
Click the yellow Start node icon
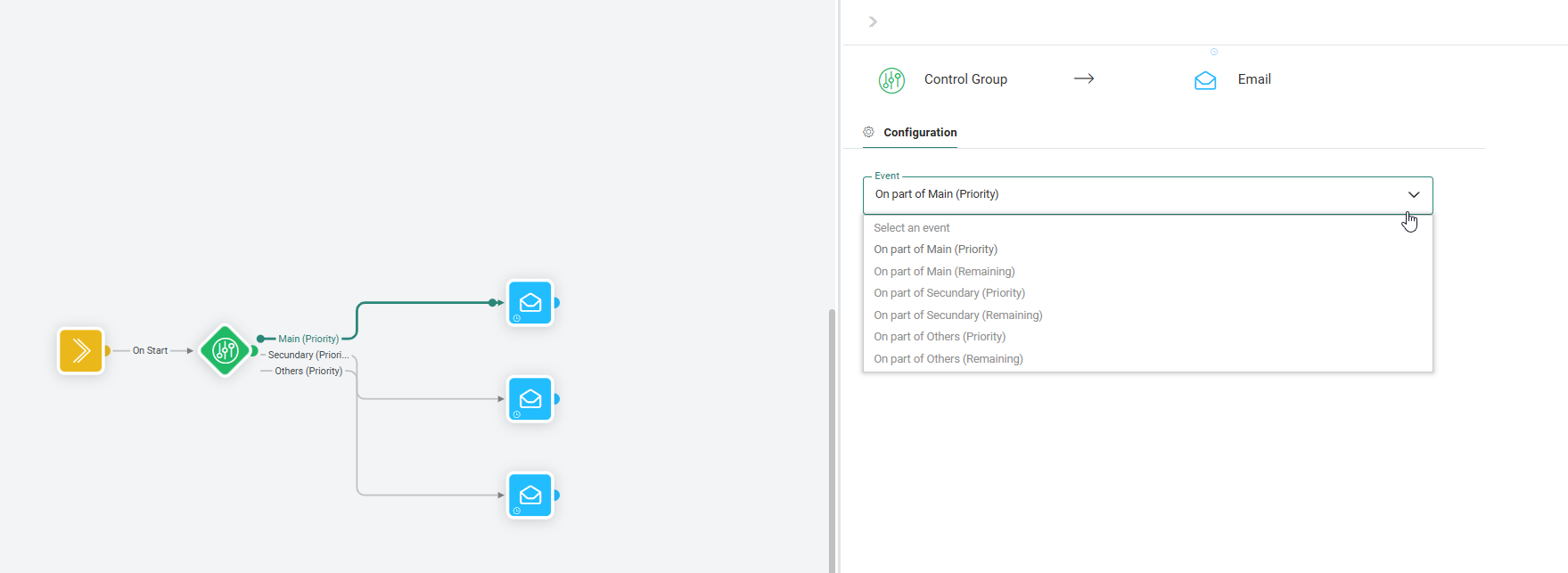81,351
